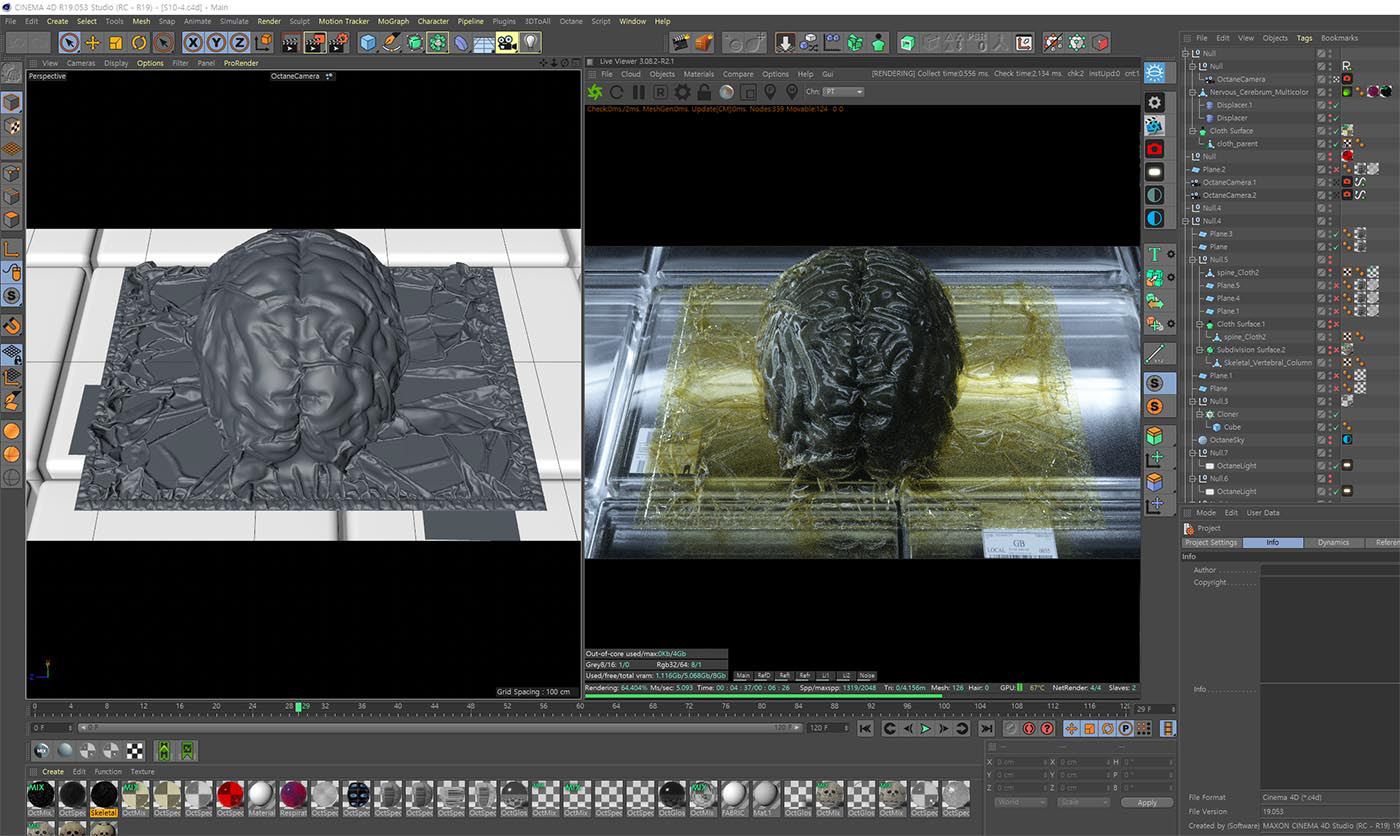
Task: Open Live Viewer Materials menu
Action: [x=699, y=74]
